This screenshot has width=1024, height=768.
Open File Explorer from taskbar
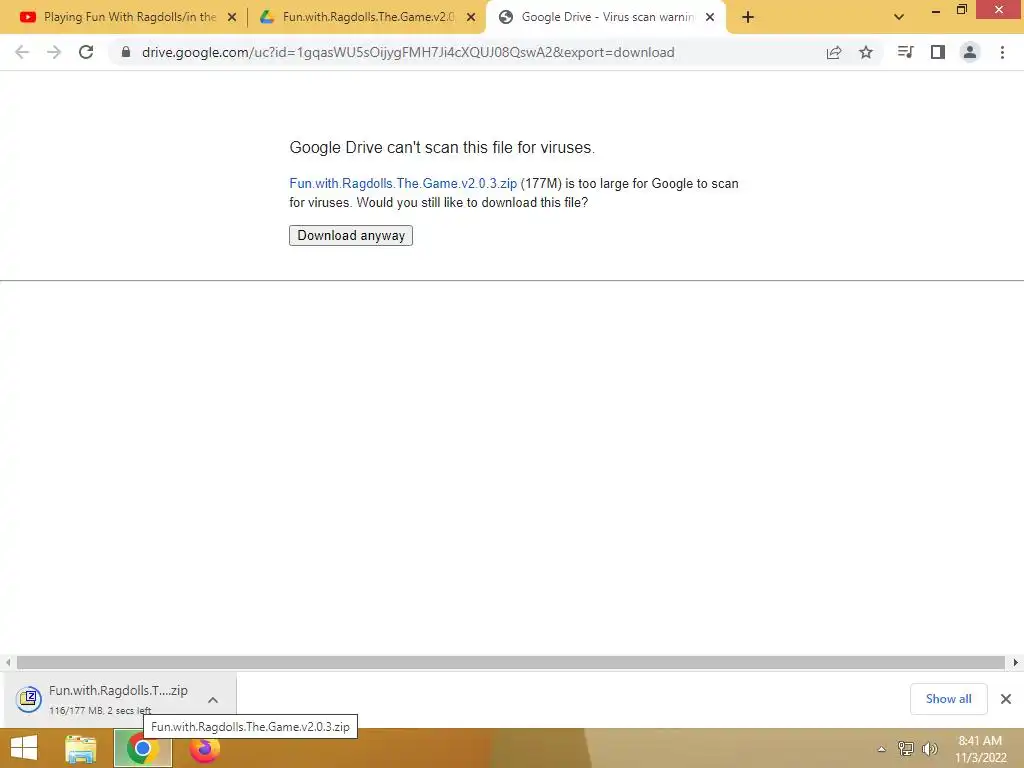tap(80, 748)
